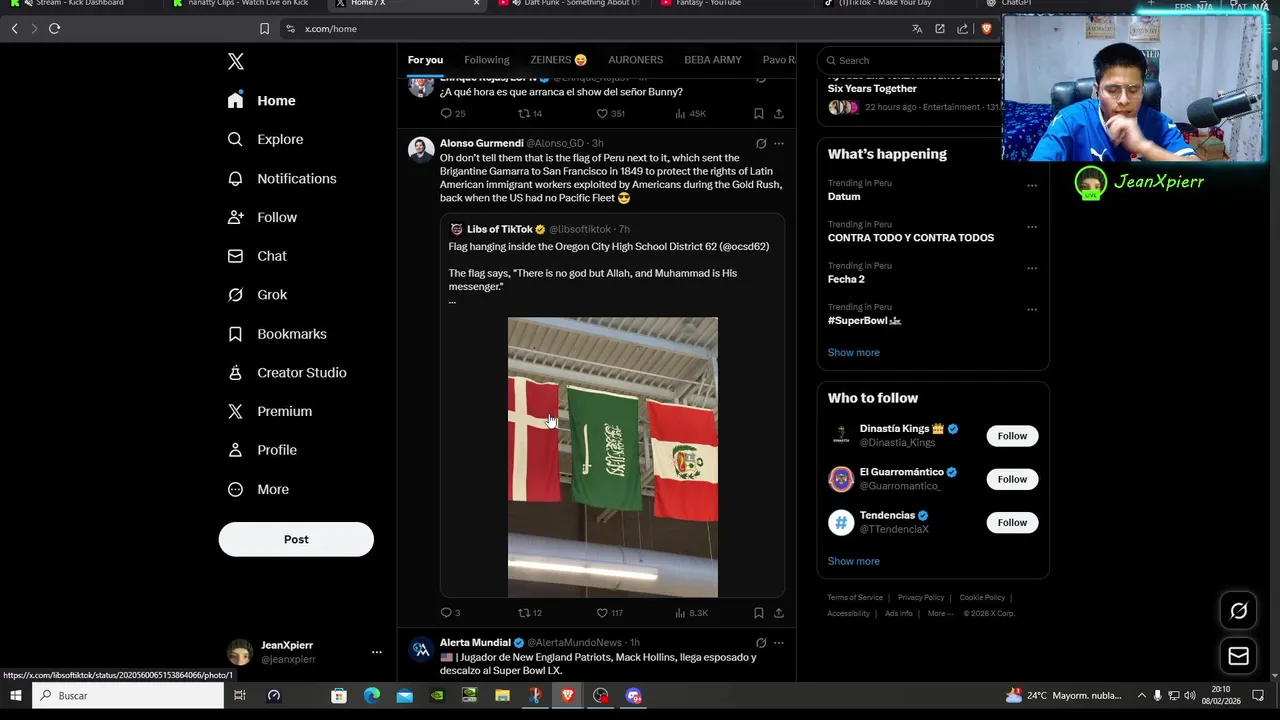Open the Privacy Policy link
1280x720 pixels.
coord(920,598)
